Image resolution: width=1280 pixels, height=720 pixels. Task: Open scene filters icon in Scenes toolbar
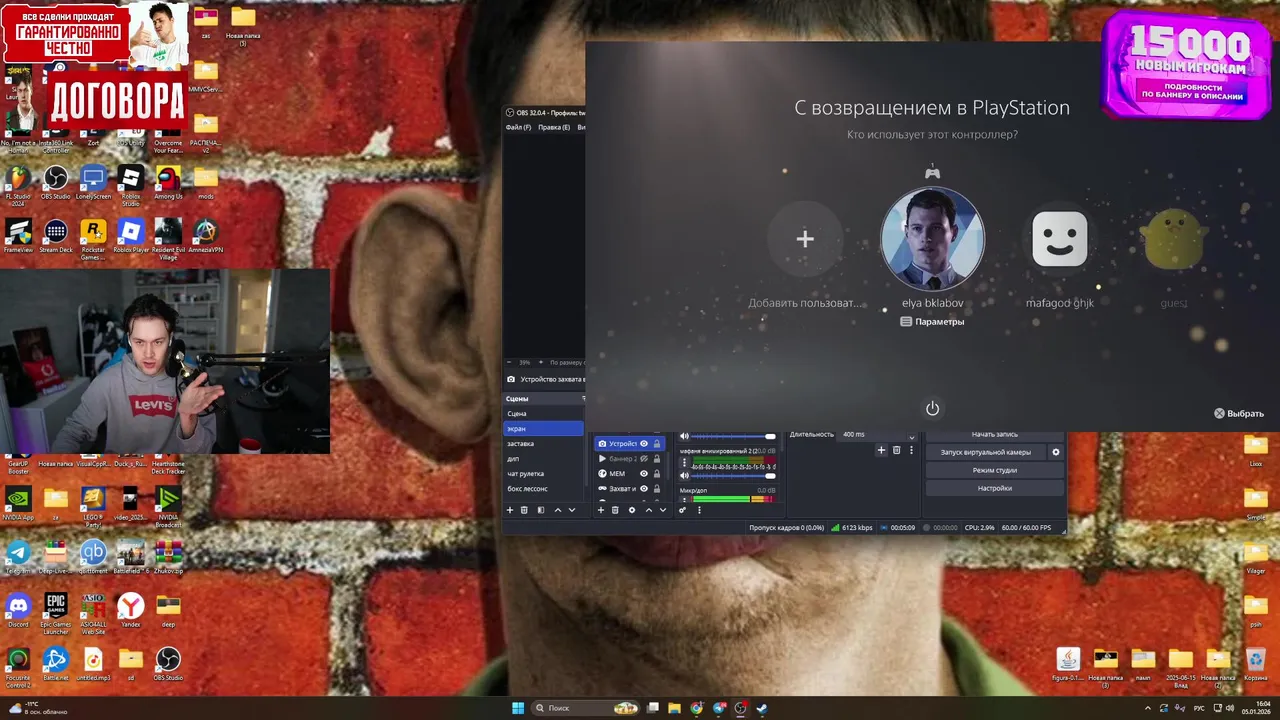tap(541, 510)
